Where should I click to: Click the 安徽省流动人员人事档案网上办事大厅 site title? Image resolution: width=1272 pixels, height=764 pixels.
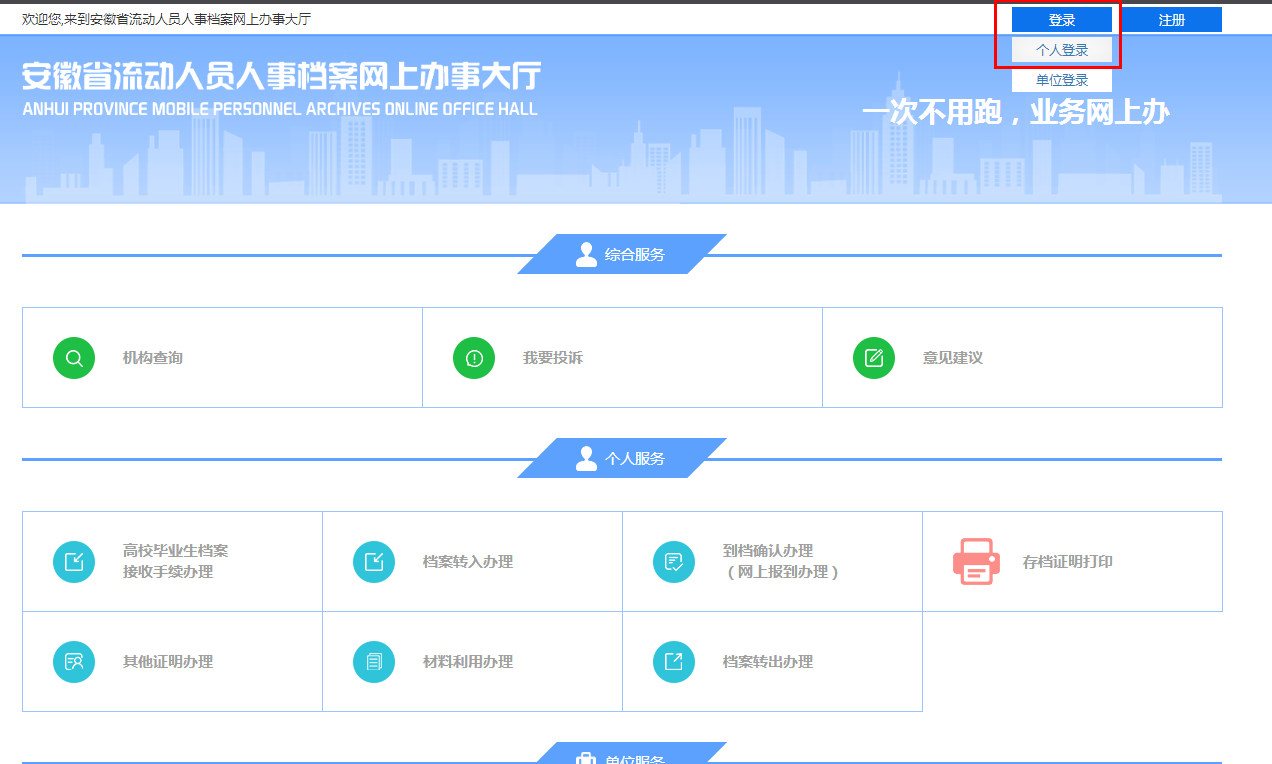(x=282, y=75)
